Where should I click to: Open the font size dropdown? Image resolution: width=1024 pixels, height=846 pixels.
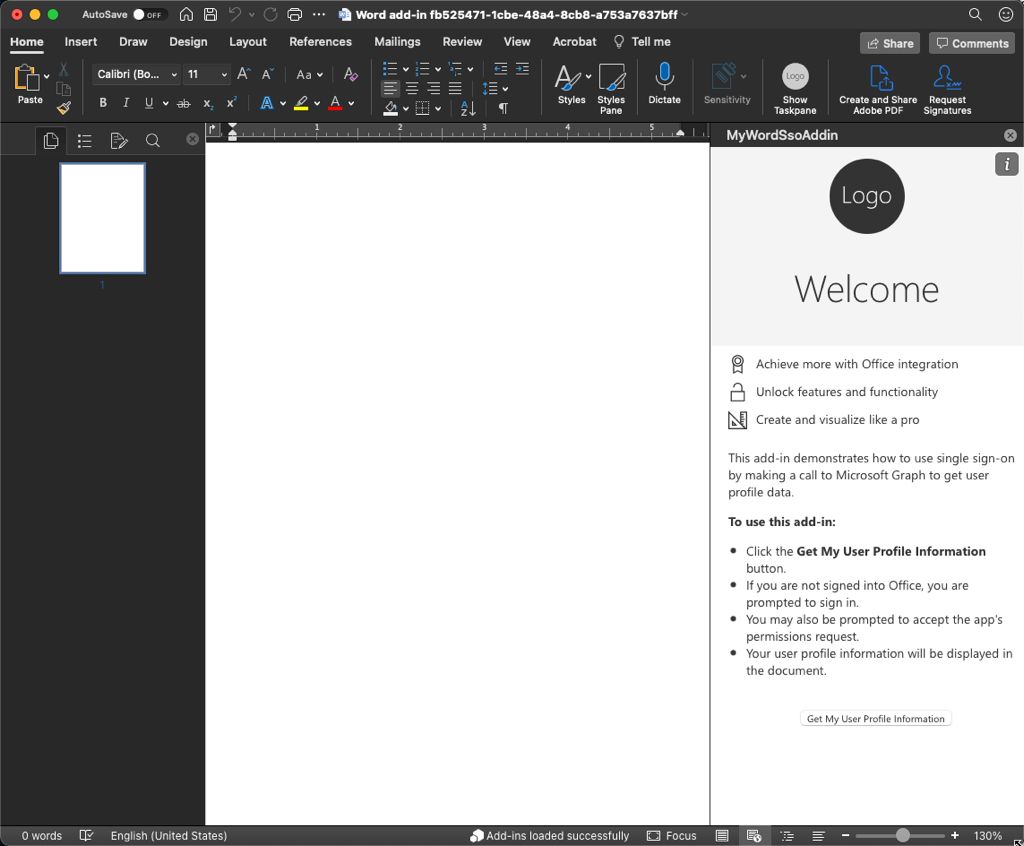[224, 74]
